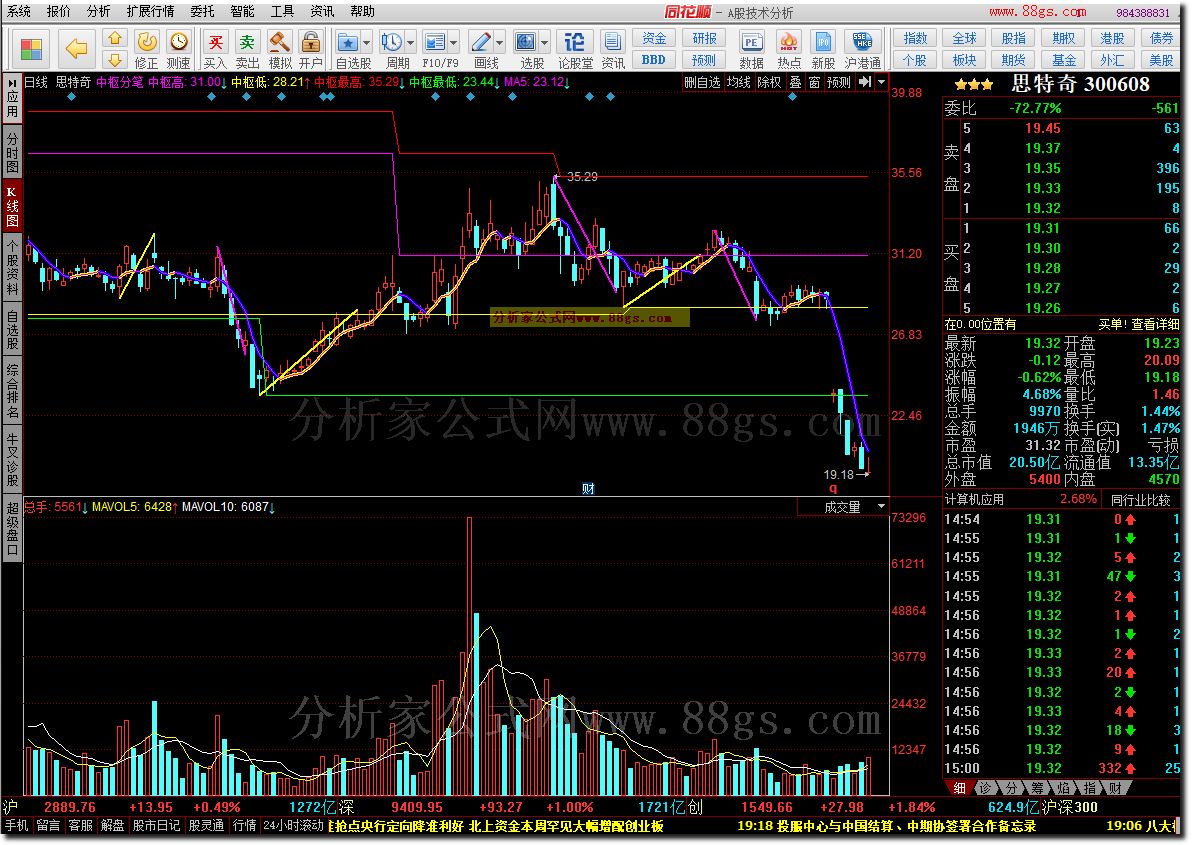This screenshot has width=1192, height=845.
Task: Click the three-star rating beside 思特奇
Action: click(x=974, y=84)
